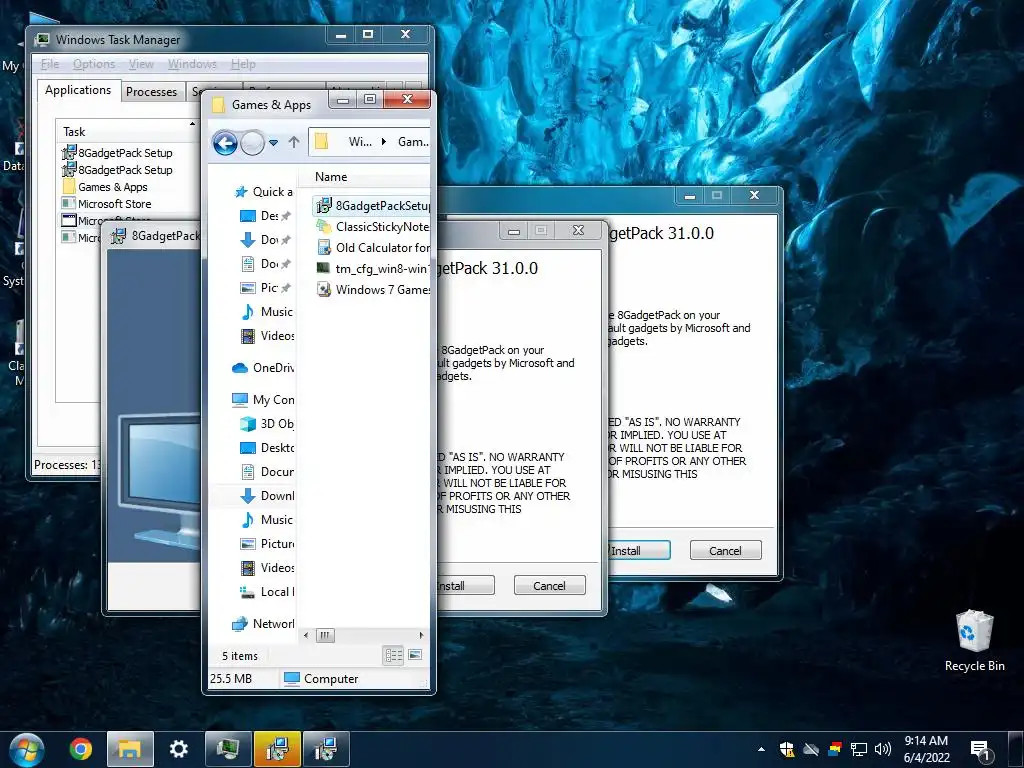The height and width of the screenshot is (768, 1024).
Task: Switch to Processes tab in Task Manager
Action: pyautogui.click(x=152, y=92)
